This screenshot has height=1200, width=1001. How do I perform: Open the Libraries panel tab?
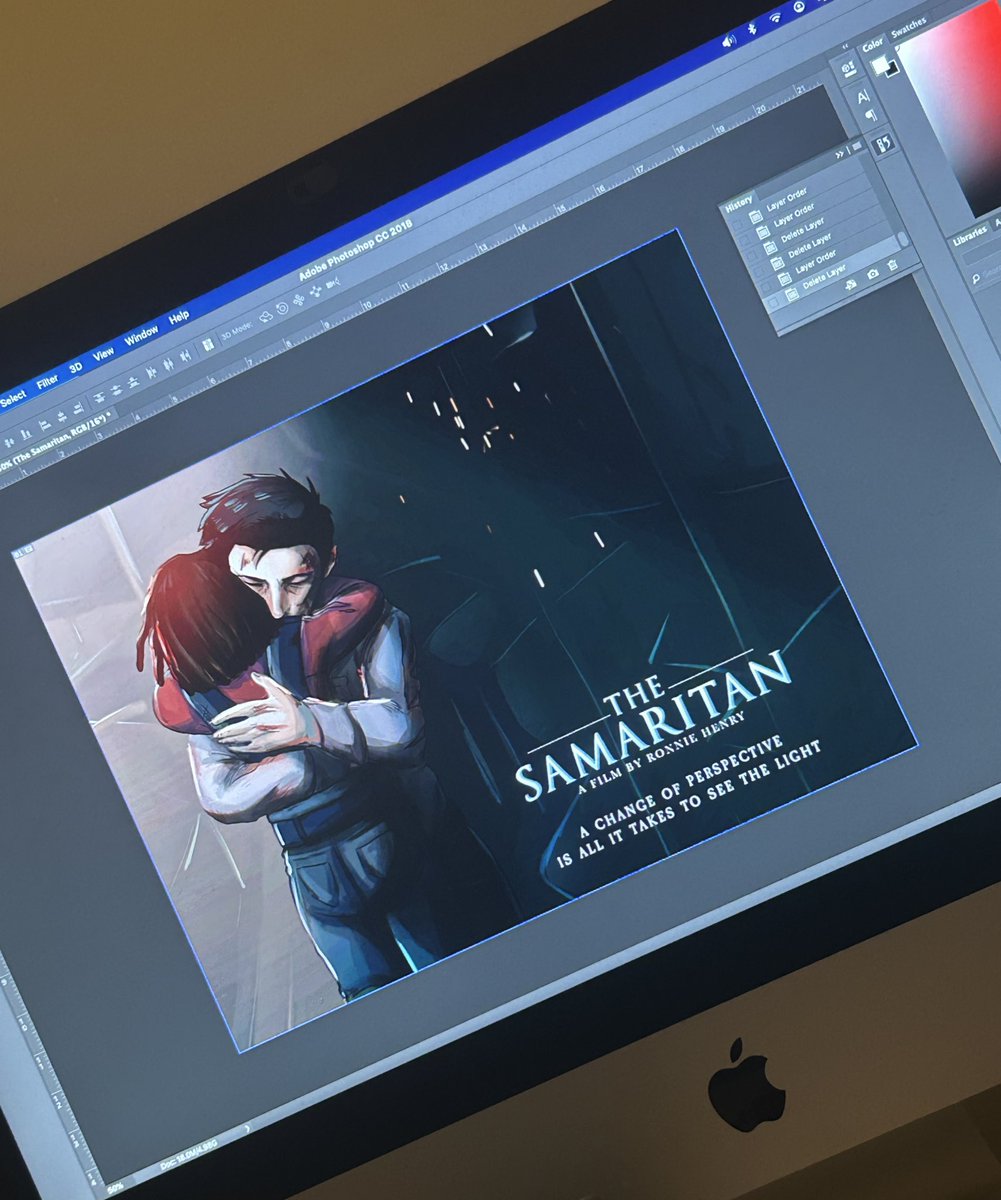[x=970, y=236]
